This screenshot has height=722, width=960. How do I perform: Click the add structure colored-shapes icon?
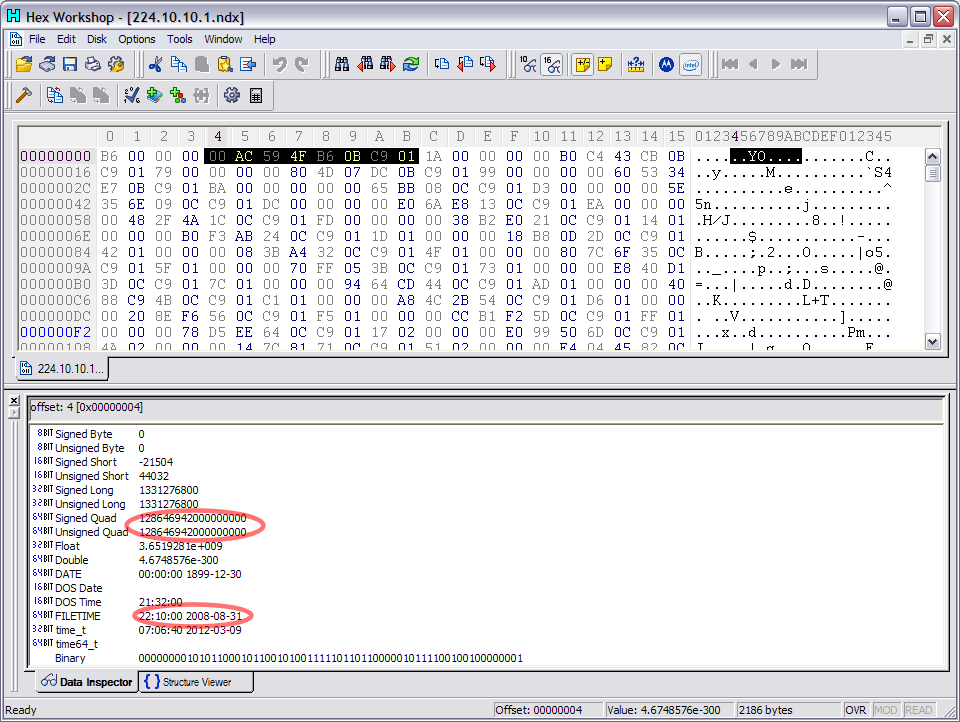(x=178, y=95)
